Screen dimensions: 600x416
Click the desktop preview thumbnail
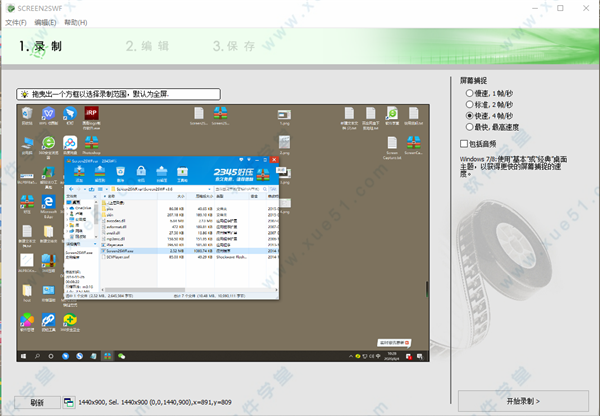(223, 233)
